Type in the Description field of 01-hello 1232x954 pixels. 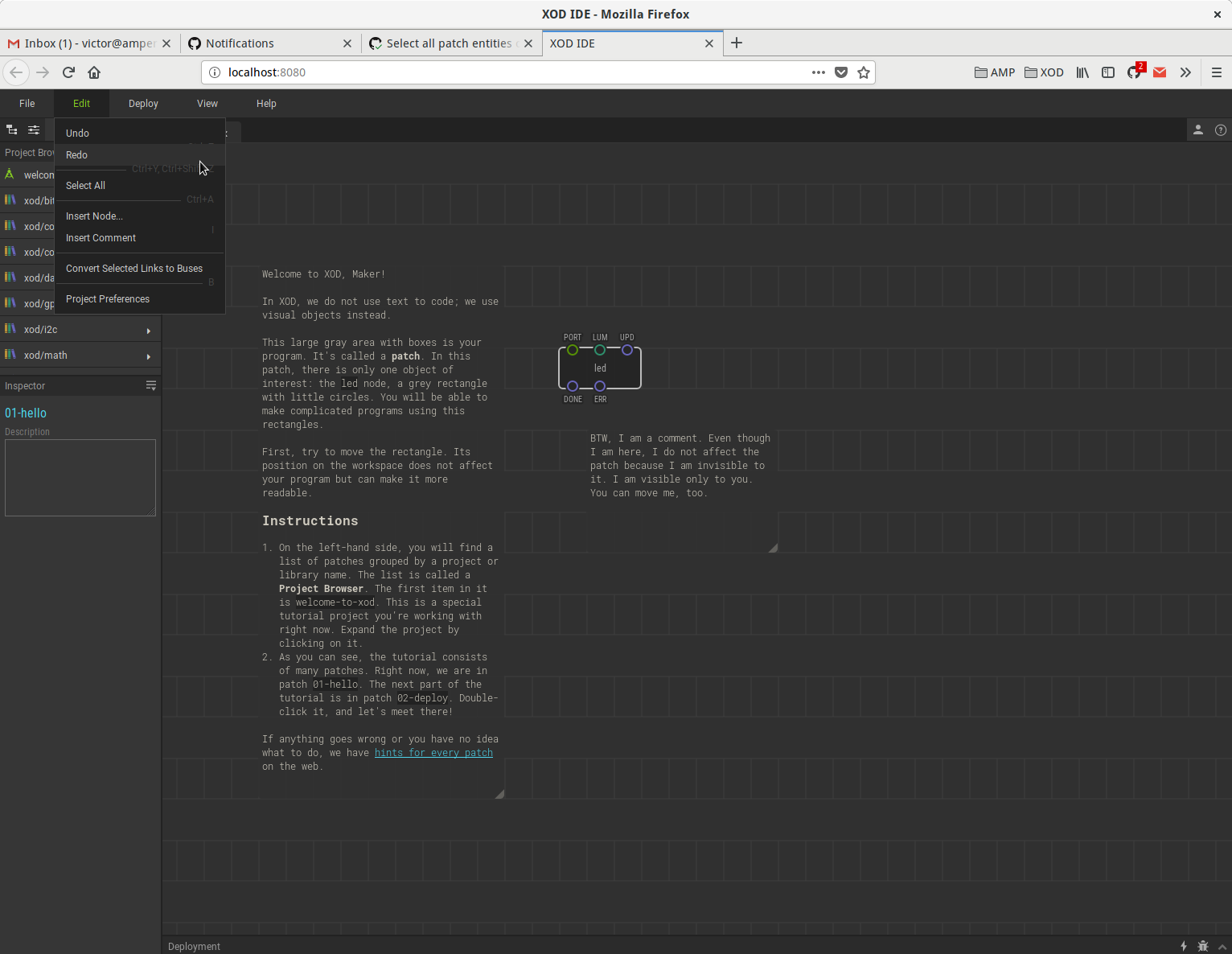point(80,477)
